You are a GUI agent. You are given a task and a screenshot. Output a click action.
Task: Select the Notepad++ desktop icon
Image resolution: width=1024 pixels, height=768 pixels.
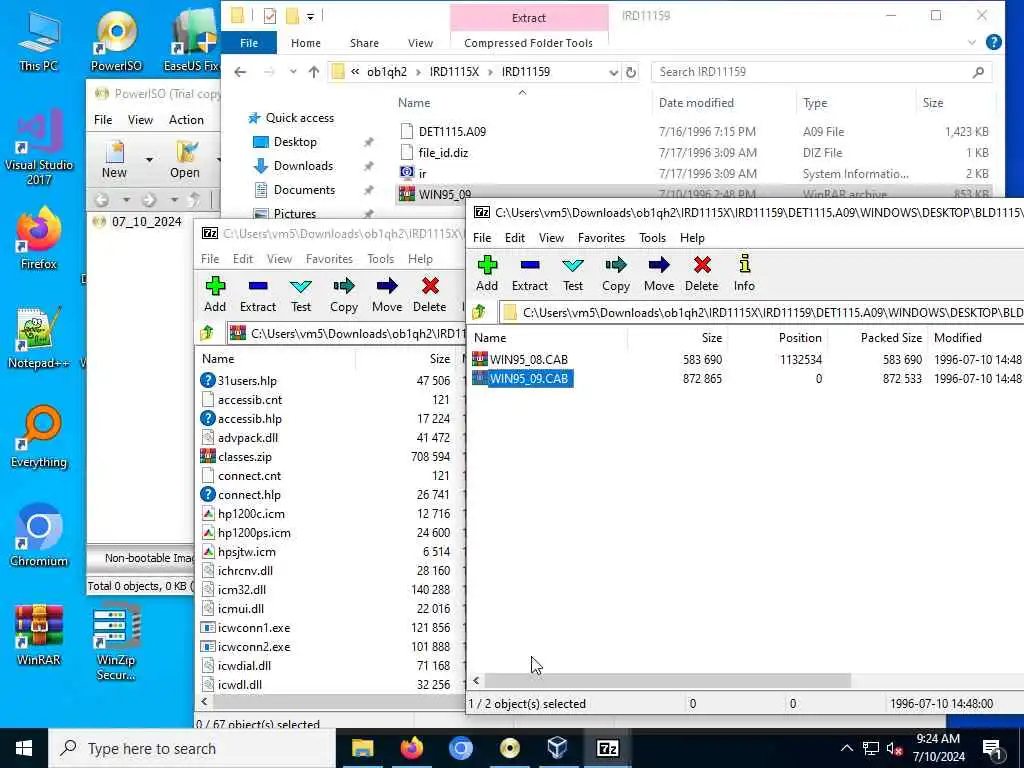click(x=39, y=338)
